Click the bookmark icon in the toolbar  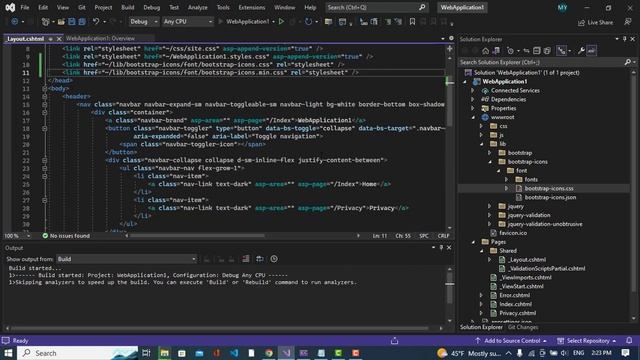(x=412, y=22)
